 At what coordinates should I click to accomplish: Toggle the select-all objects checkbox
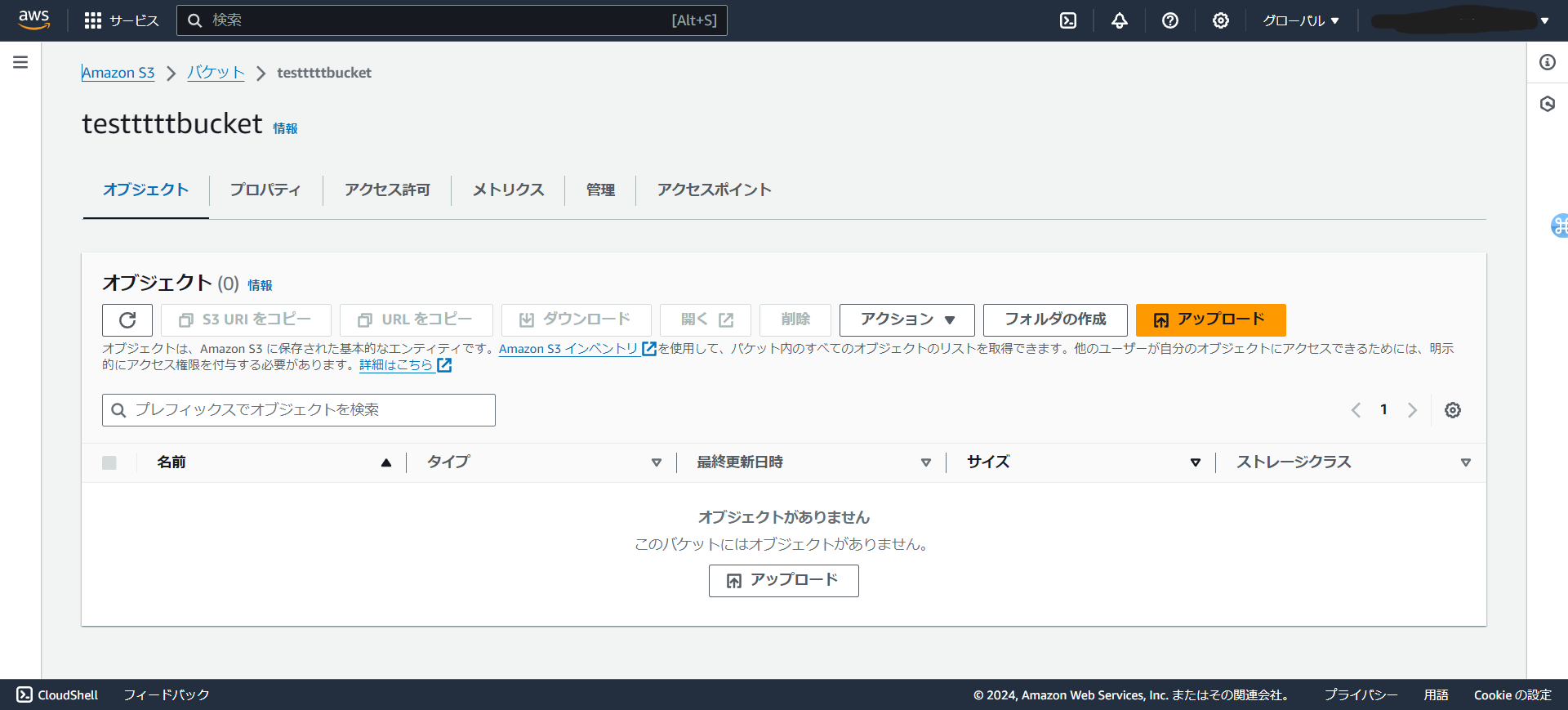pyautogui.click(x=109, y=462)
